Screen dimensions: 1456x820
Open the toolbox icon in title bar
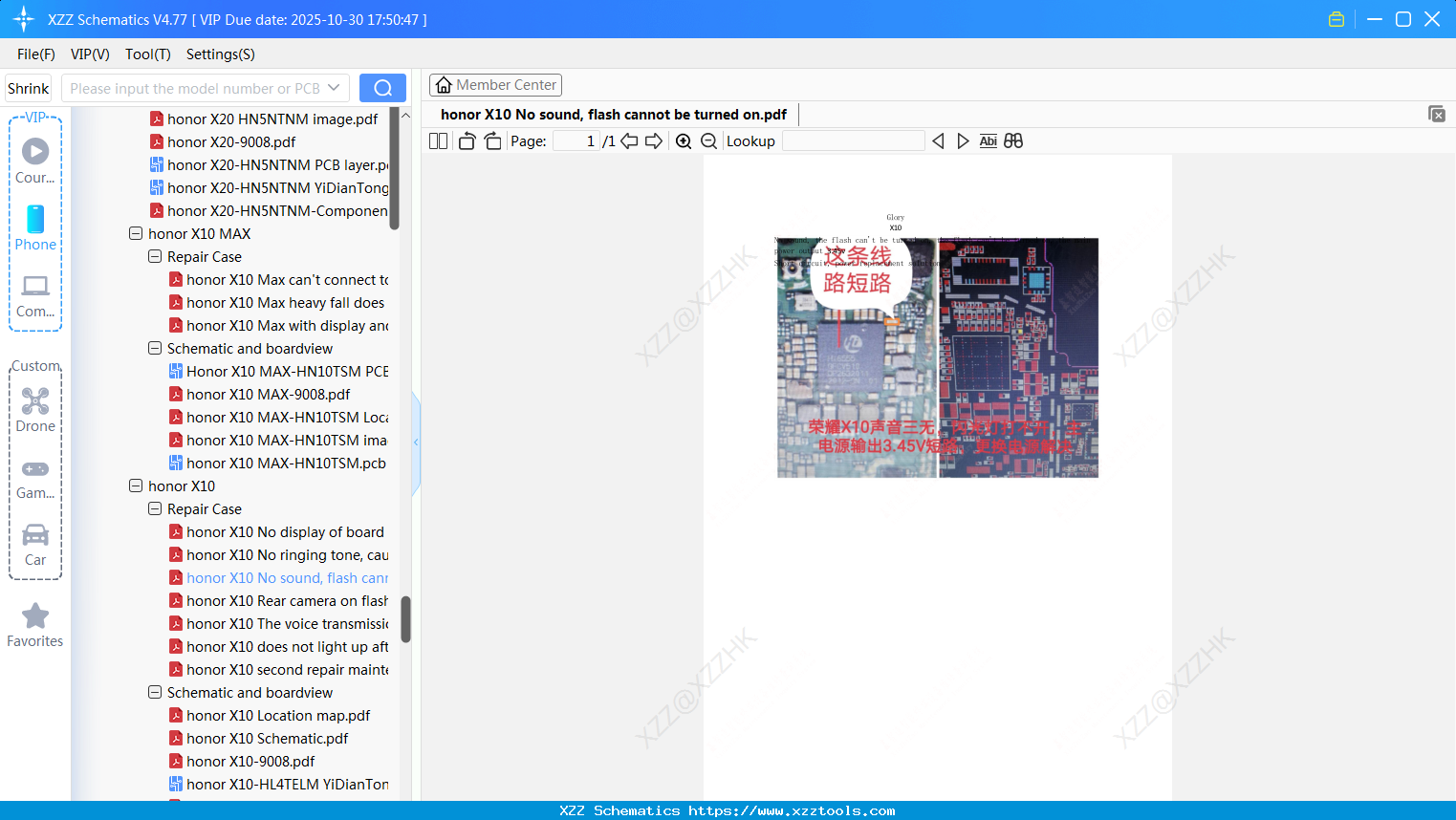1336,19
